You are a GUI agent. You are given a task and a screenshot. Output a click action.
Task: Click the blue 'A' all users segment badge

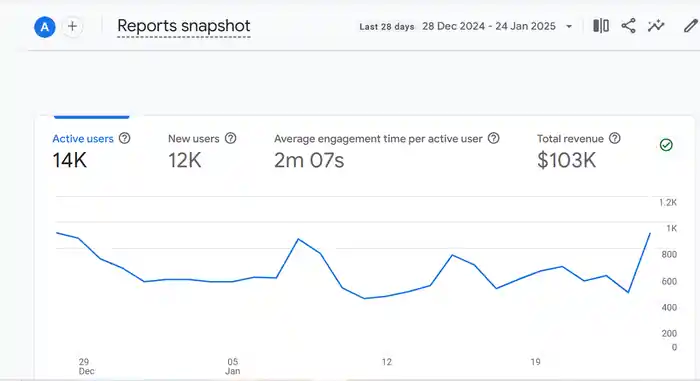click(x=45, y=27)
